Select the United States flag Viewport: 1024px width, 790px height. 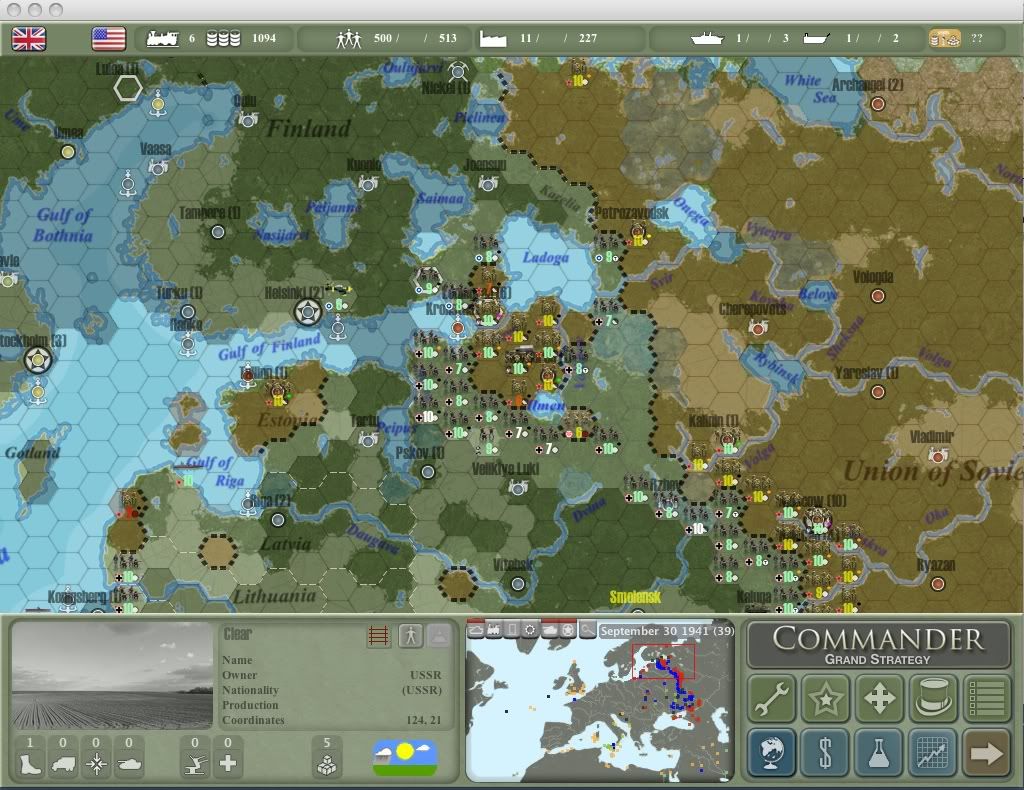point(108,39)
